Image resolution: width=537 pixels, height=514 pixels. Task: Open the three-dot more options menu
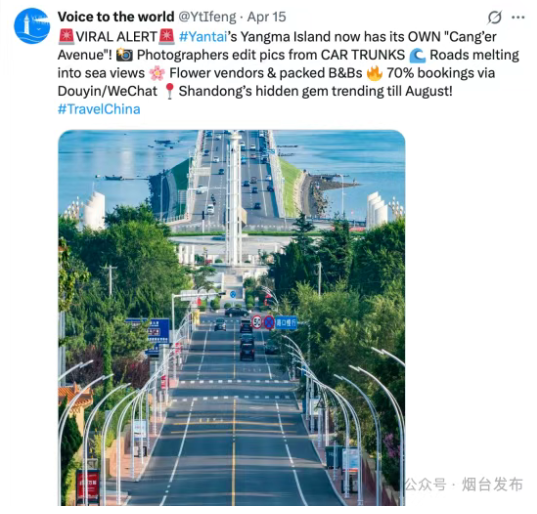518,17
